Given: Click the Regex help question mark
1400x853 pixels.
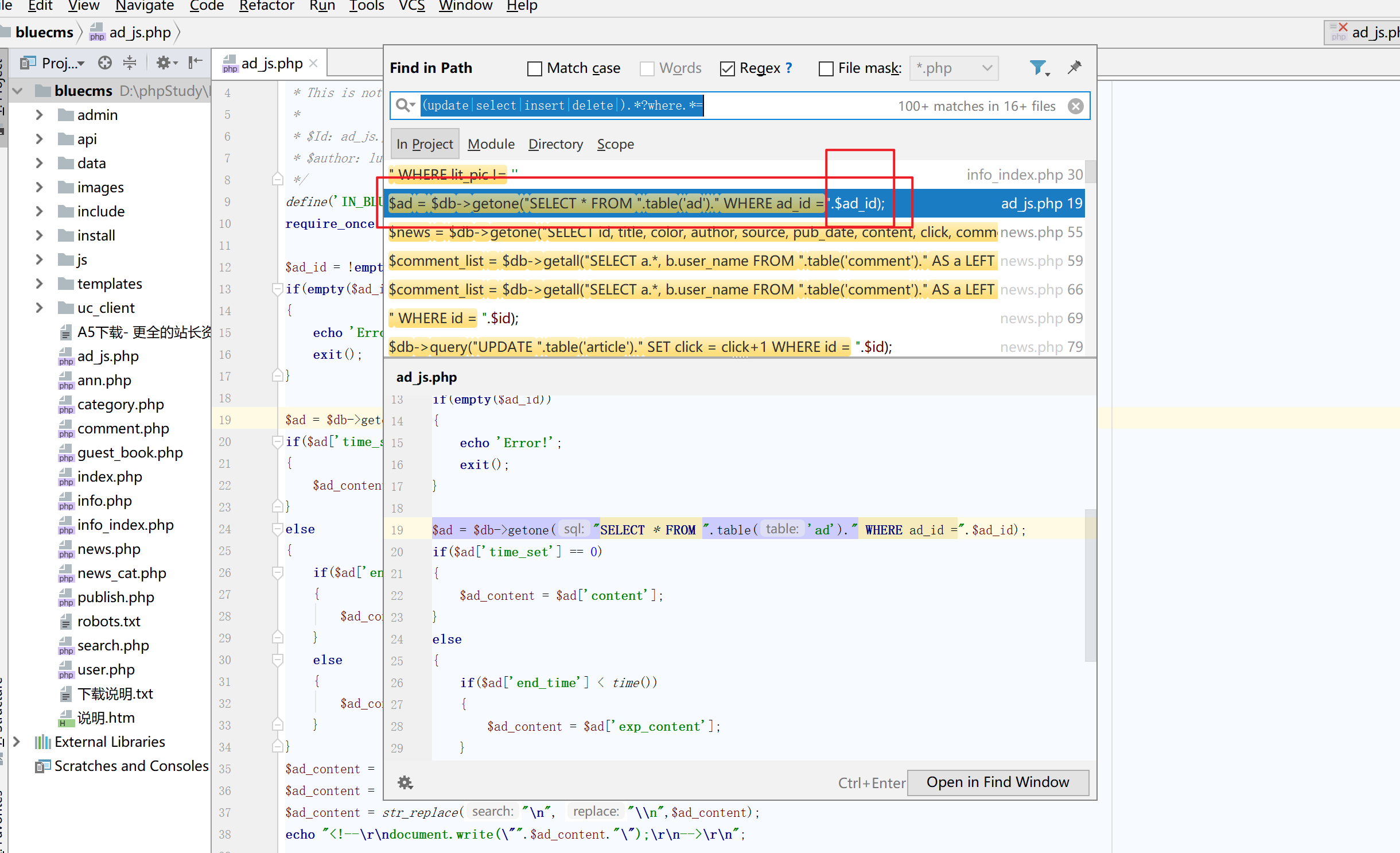Looking at the screenshot, I should pos(789,68).
